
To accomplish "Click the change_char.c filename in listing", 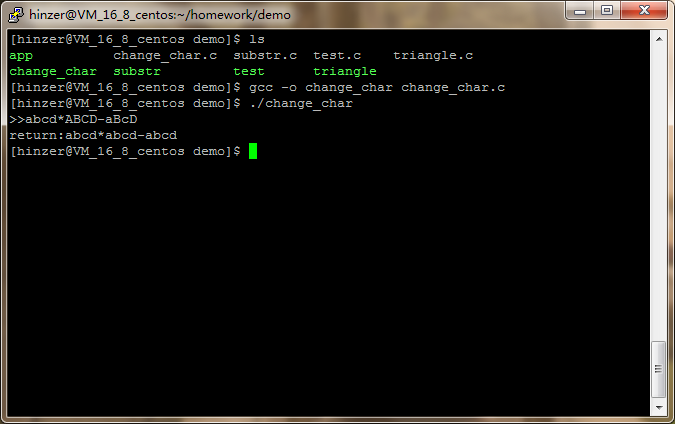I will [x=165, y=56].
